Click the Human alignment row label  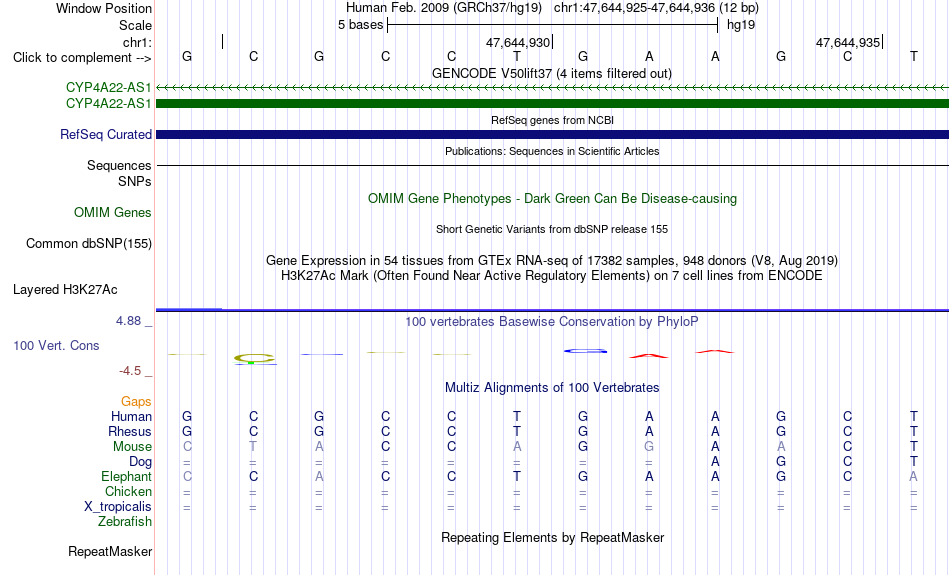point(131,416)
